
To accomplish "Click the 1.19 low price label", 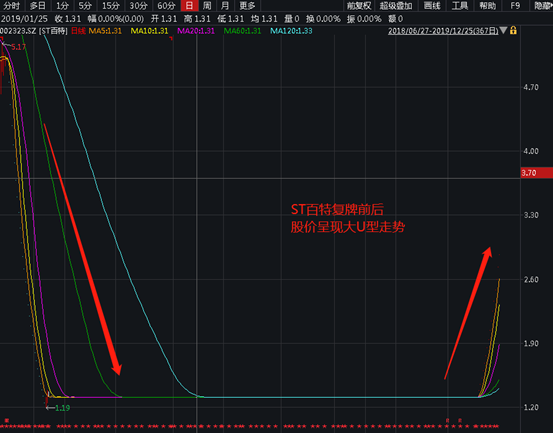I will [62, 408].
